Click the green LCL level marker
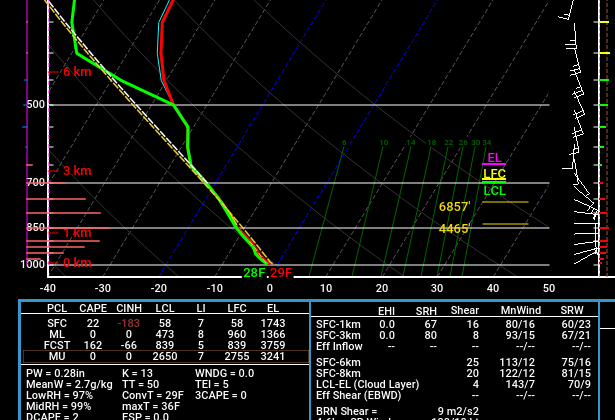615x420 pixels. tap(494, 190)
